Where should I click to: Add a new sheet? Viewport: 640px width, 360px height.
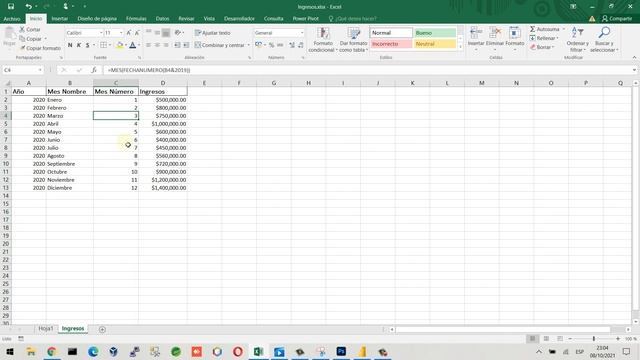102,329
